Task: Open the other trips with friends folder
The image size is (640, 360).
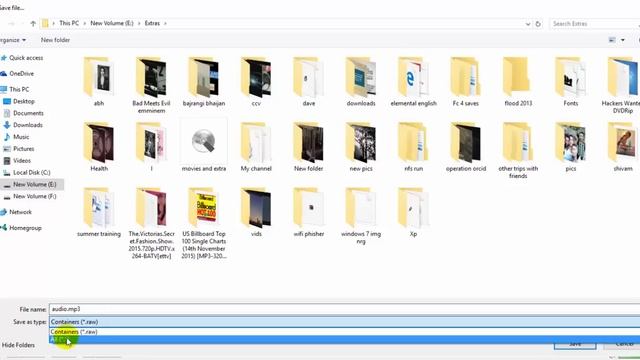Action: (x=518, y=150)
